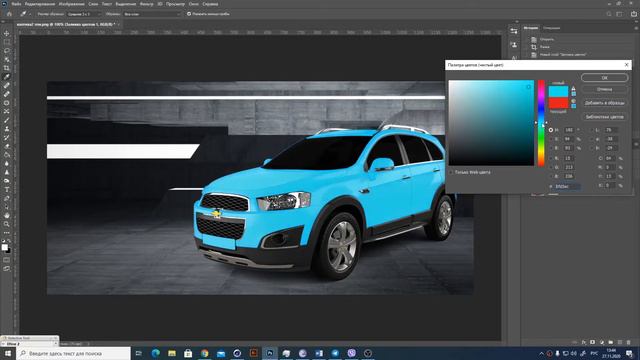640x360 pixels.
Task: Select the S saturation radio button
Action: pos(551,139)
